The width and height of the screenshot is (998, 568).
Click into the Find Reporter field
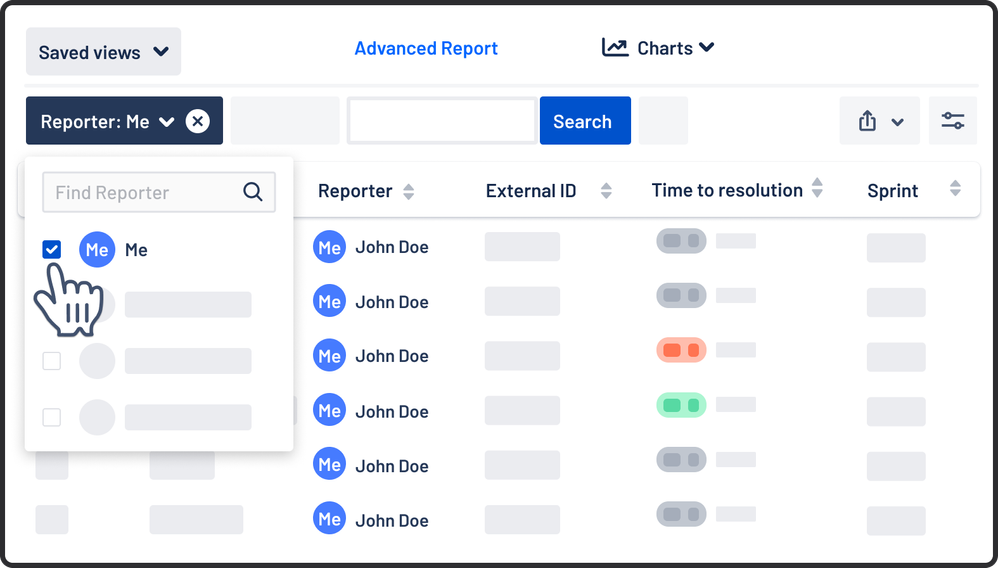158,192
